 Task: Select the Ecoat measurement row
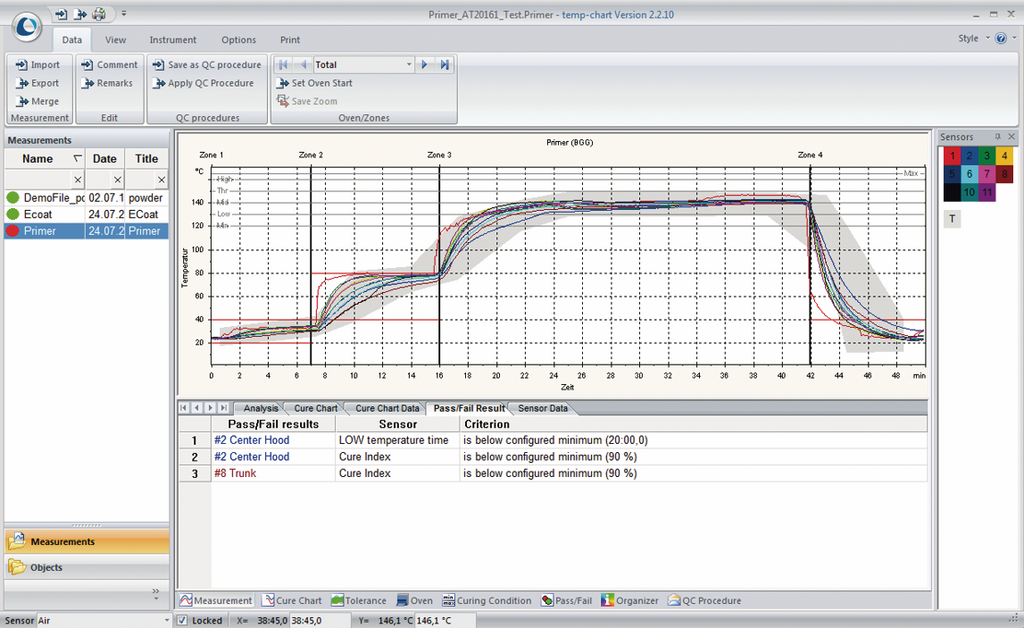click(x=86, y=214)
